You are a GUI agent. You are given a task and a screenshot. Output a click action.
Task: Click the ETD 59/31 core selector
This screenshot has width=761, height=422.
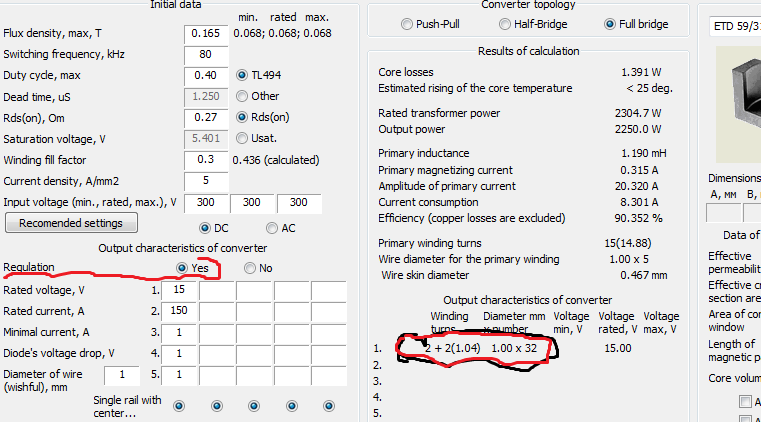(x=735, y=26)
